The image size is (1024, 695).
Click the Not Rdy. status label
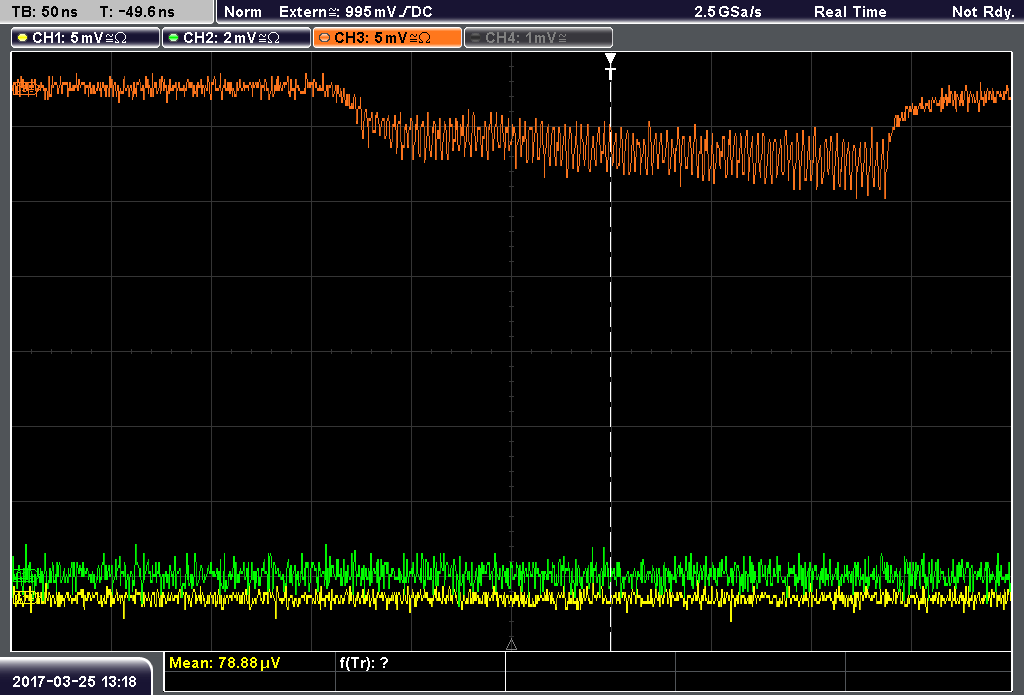click(983, 12)
